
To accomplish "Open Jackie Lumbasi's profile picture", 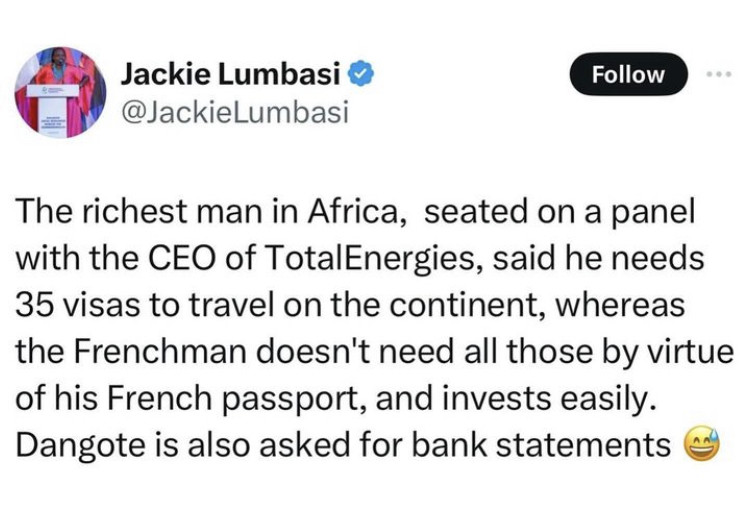I will pyautogui.click(x=60, y=92).
